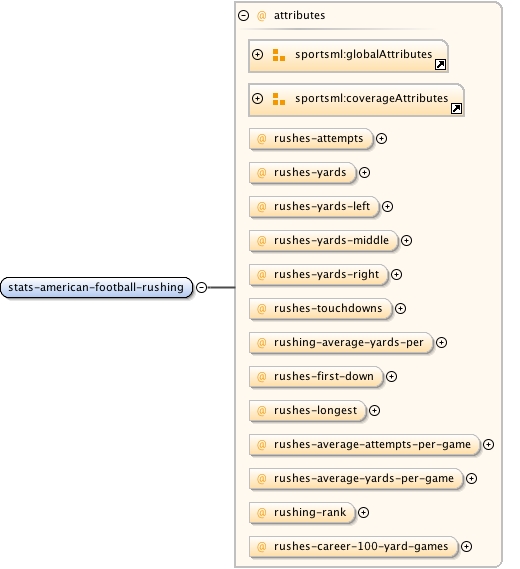Click the @ icon of rushing-rank
This screenshot has height=569, width=520.
click(261, 512)
